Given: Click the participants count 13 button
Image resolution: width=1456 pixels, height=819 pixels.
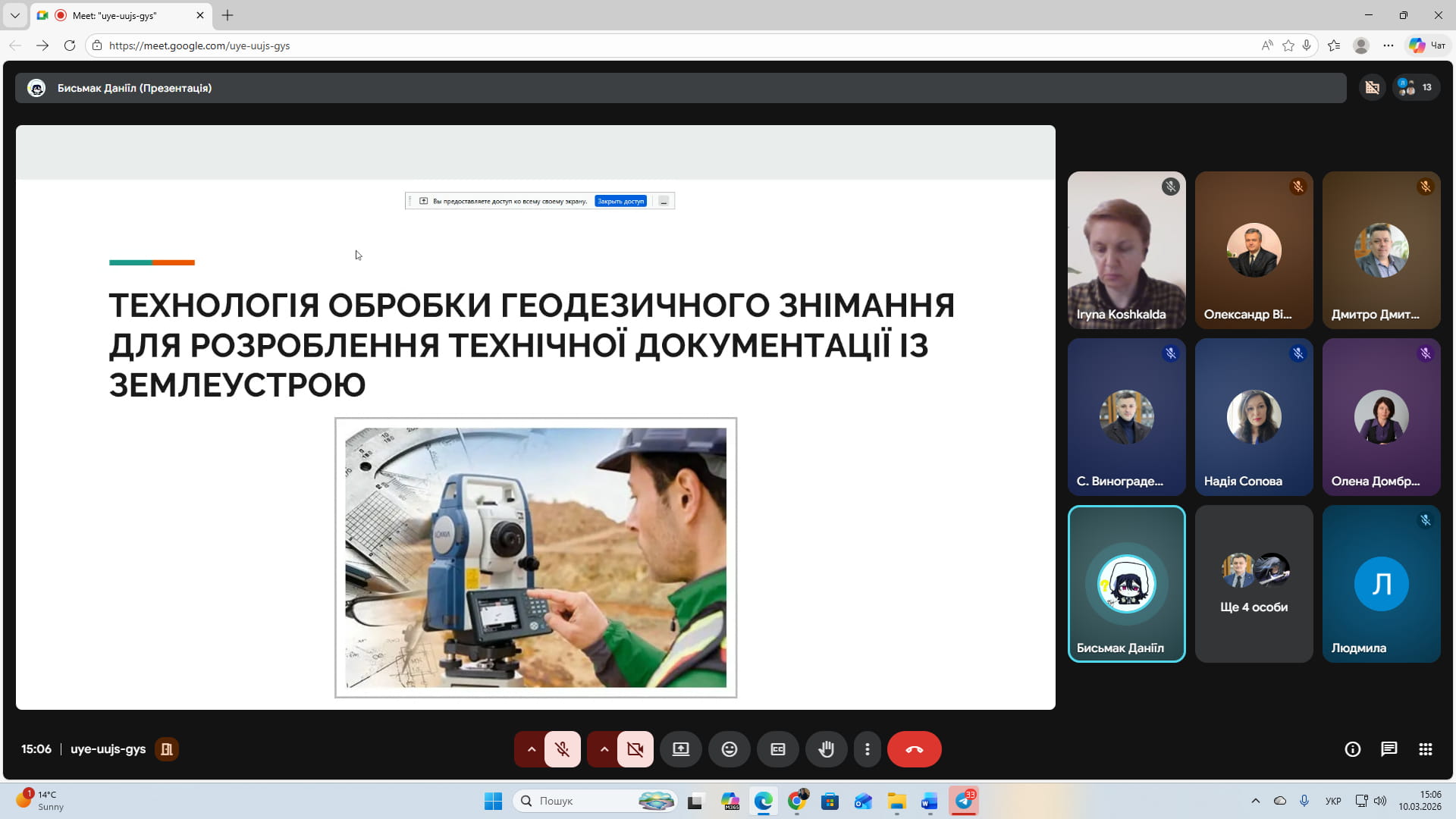Looking at the screenshot, I should coord(1417,88).
